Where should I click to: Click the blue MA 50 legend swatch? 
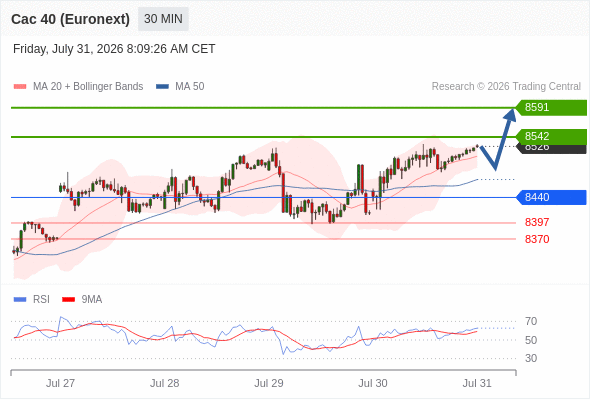point(162,87)
